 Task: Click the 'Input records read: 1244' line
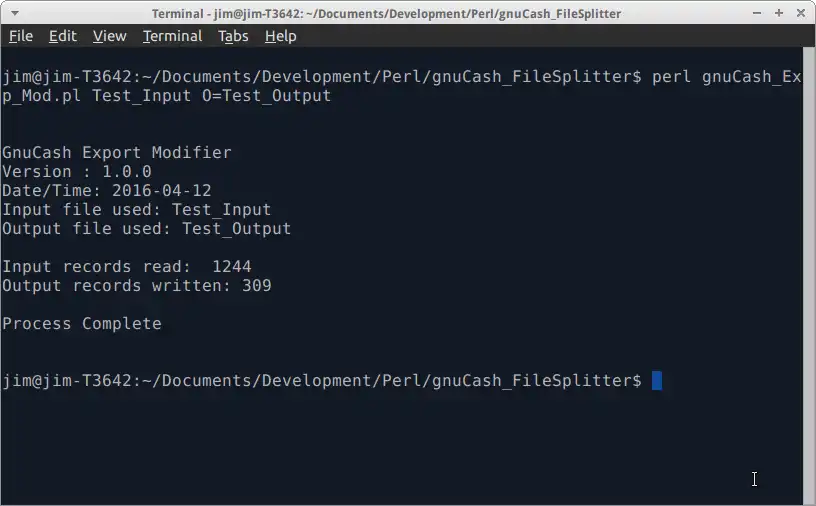127,267
